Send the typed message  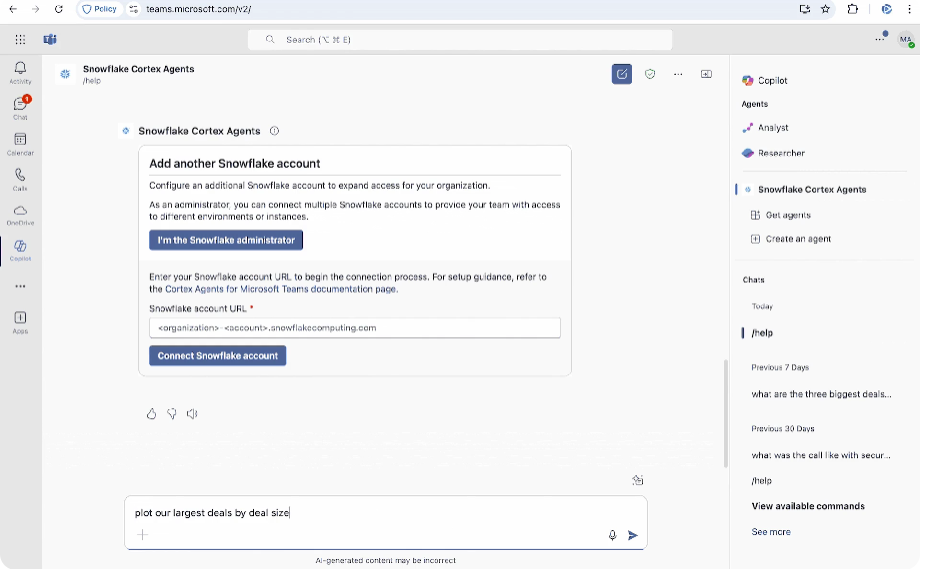(633, 535)
